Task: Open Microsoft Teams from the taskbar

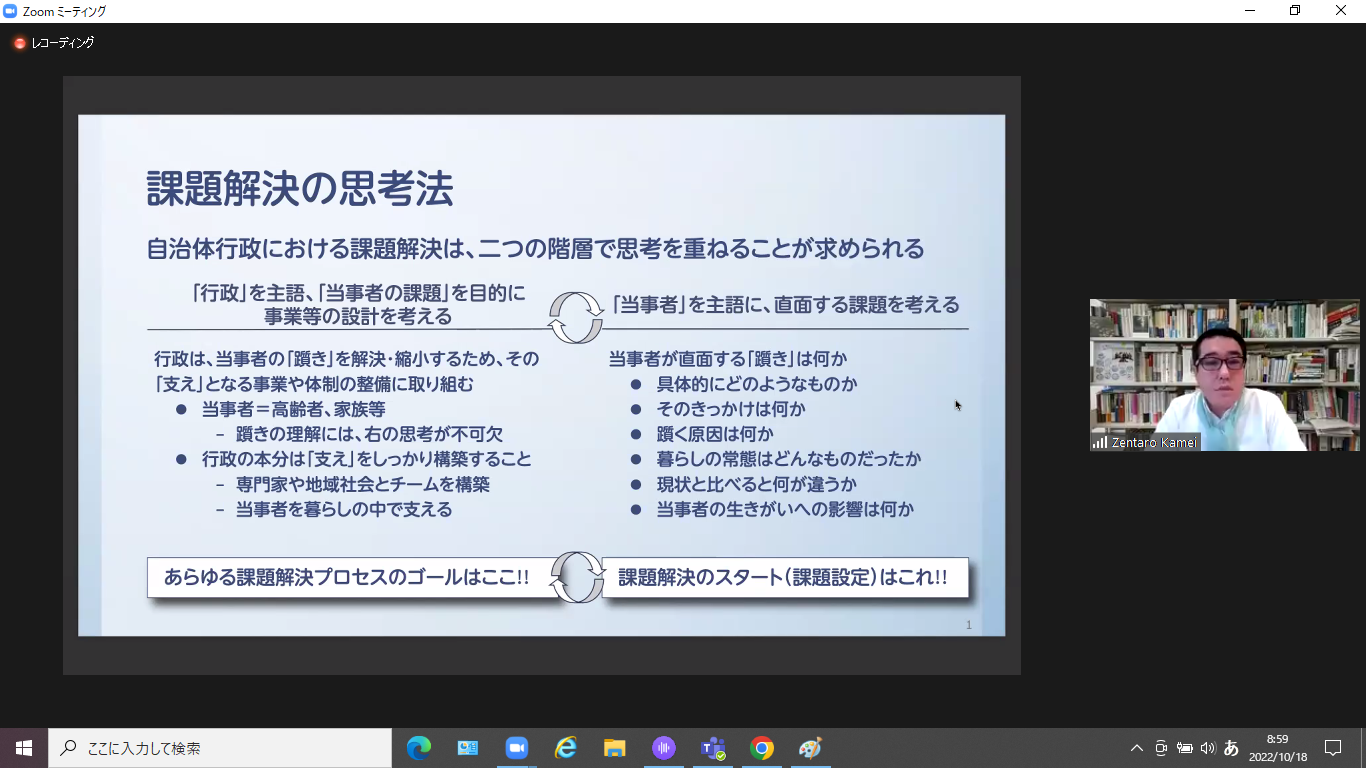Action: [713, 748]
